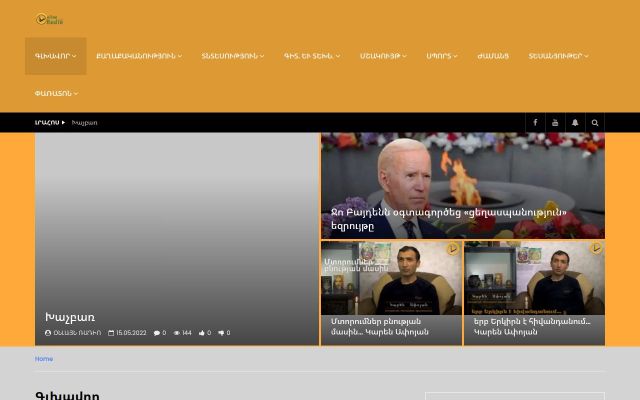Open Երբ Երկիրն է հիվանդանում article title
Viewport: 640px width, 400px height.
532,327
